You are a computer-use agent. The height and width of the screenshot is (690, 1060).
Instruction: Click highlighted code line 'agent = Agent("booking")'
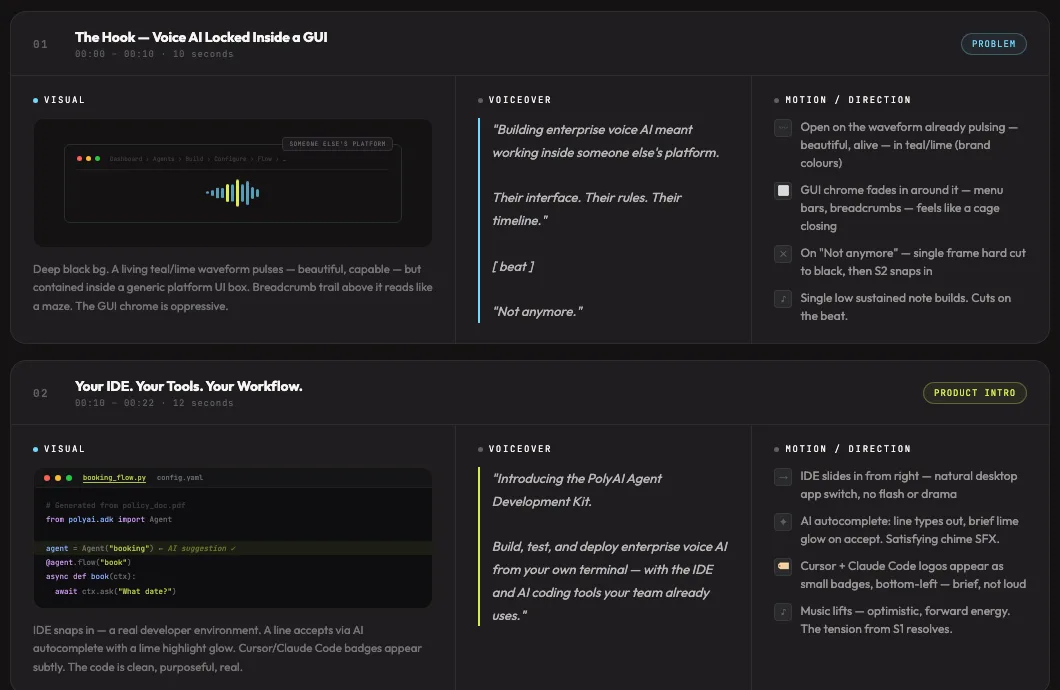coord(233,549)
